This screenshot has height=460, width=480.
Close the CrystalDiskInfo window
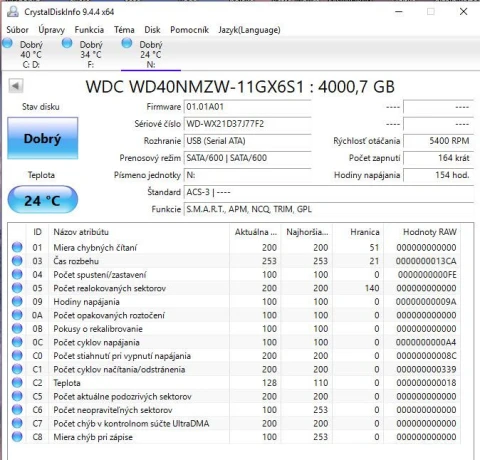(463, 12)
